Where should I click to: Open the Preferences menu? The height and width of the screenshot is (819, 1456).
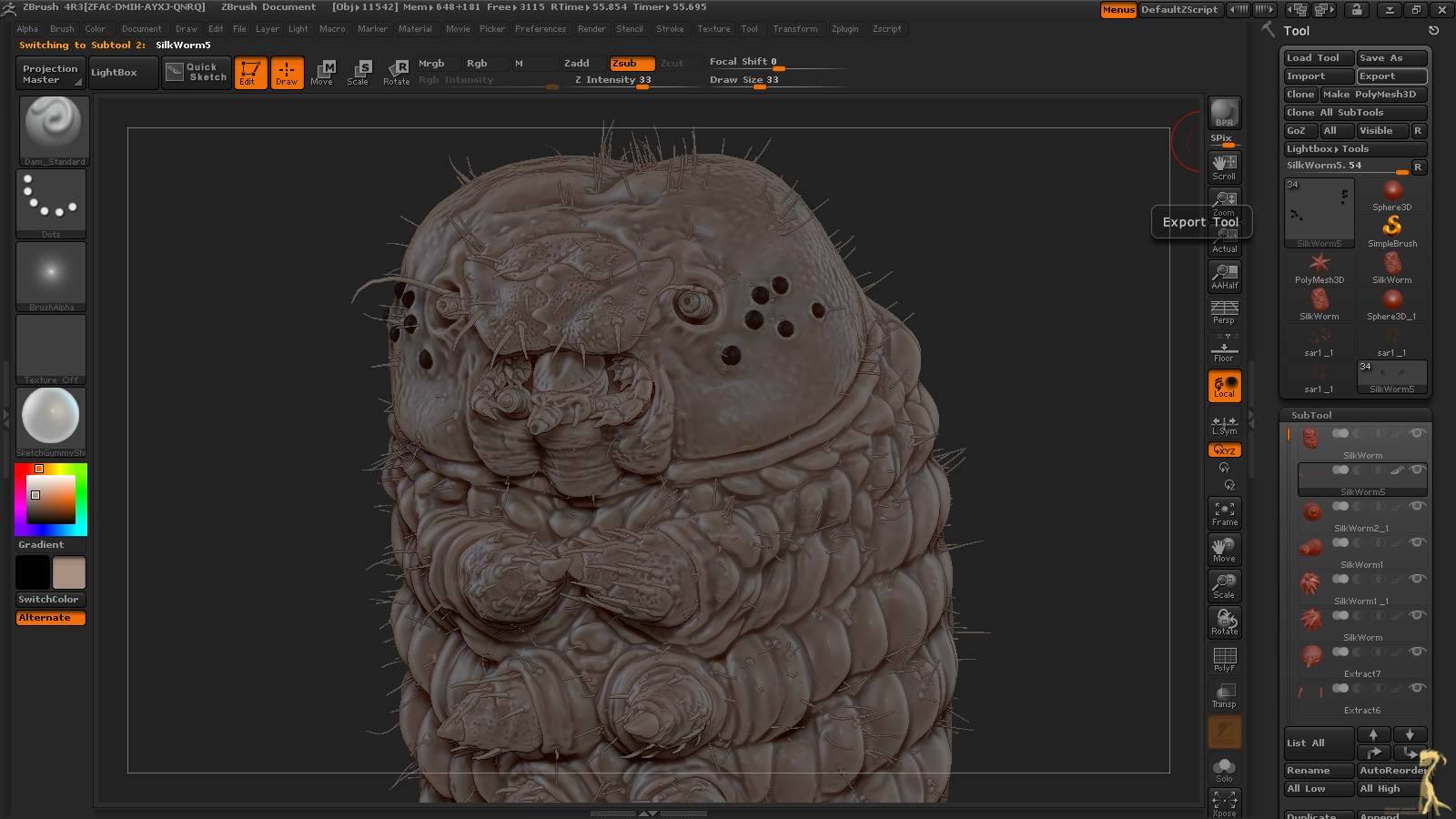point(541,29)
